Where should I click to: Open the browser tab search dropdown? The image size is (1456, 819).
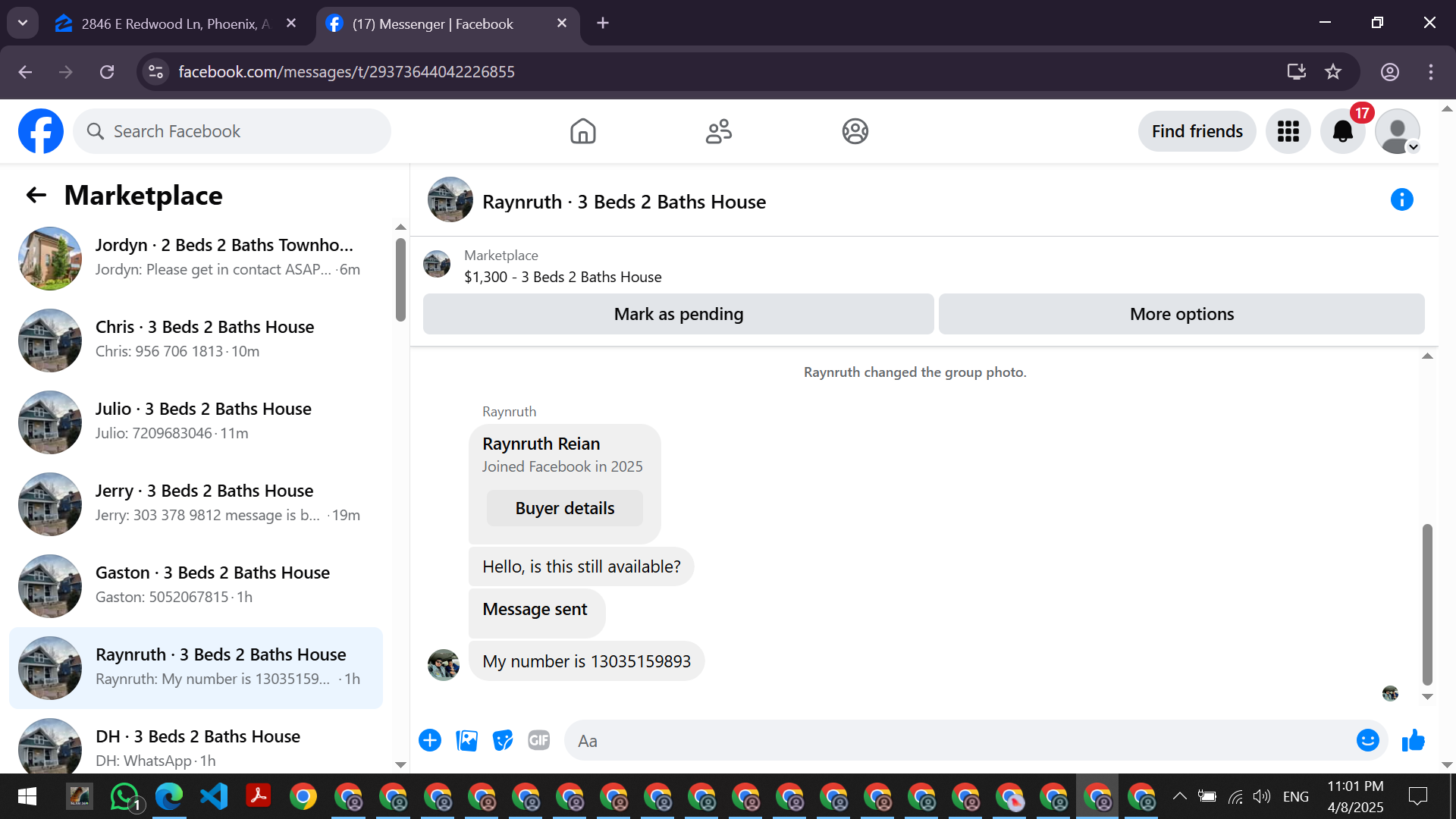(x=23, y=23)
